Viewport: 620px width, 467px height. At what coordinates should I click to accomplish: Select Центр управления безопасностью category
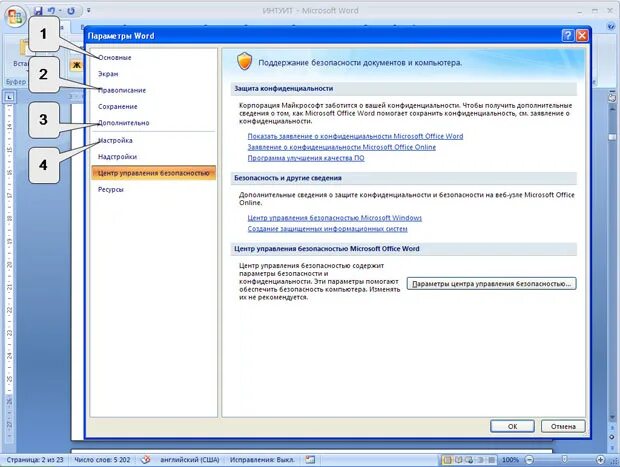tap(153, 173)
